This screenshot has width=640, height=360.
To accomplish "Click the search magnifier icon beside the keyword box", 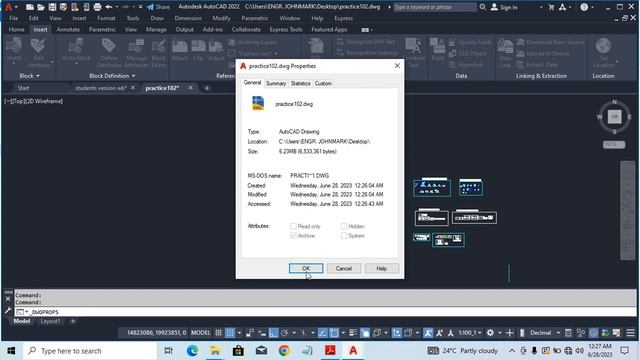I will (482, 7).
